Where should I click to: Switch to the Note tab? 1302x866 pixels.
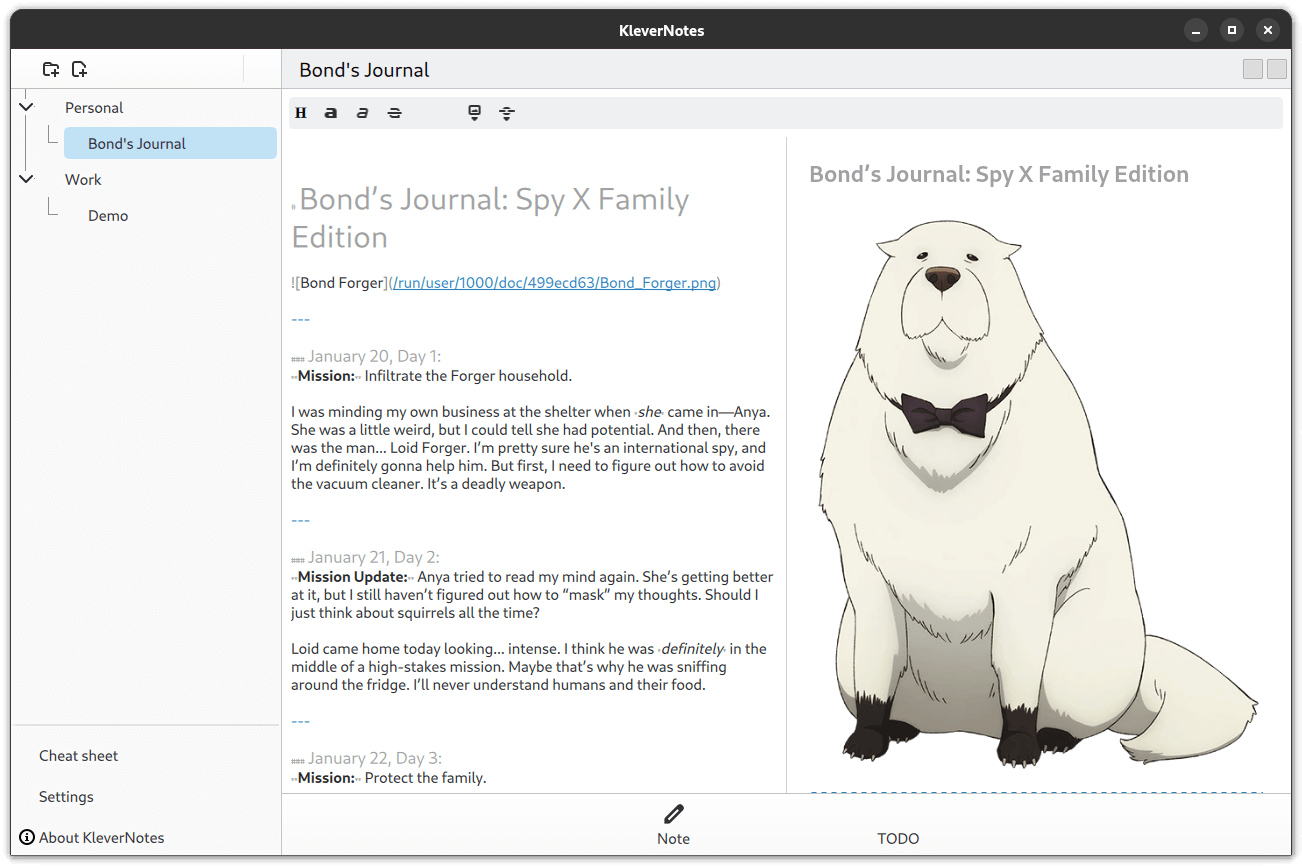pos(673,824)
